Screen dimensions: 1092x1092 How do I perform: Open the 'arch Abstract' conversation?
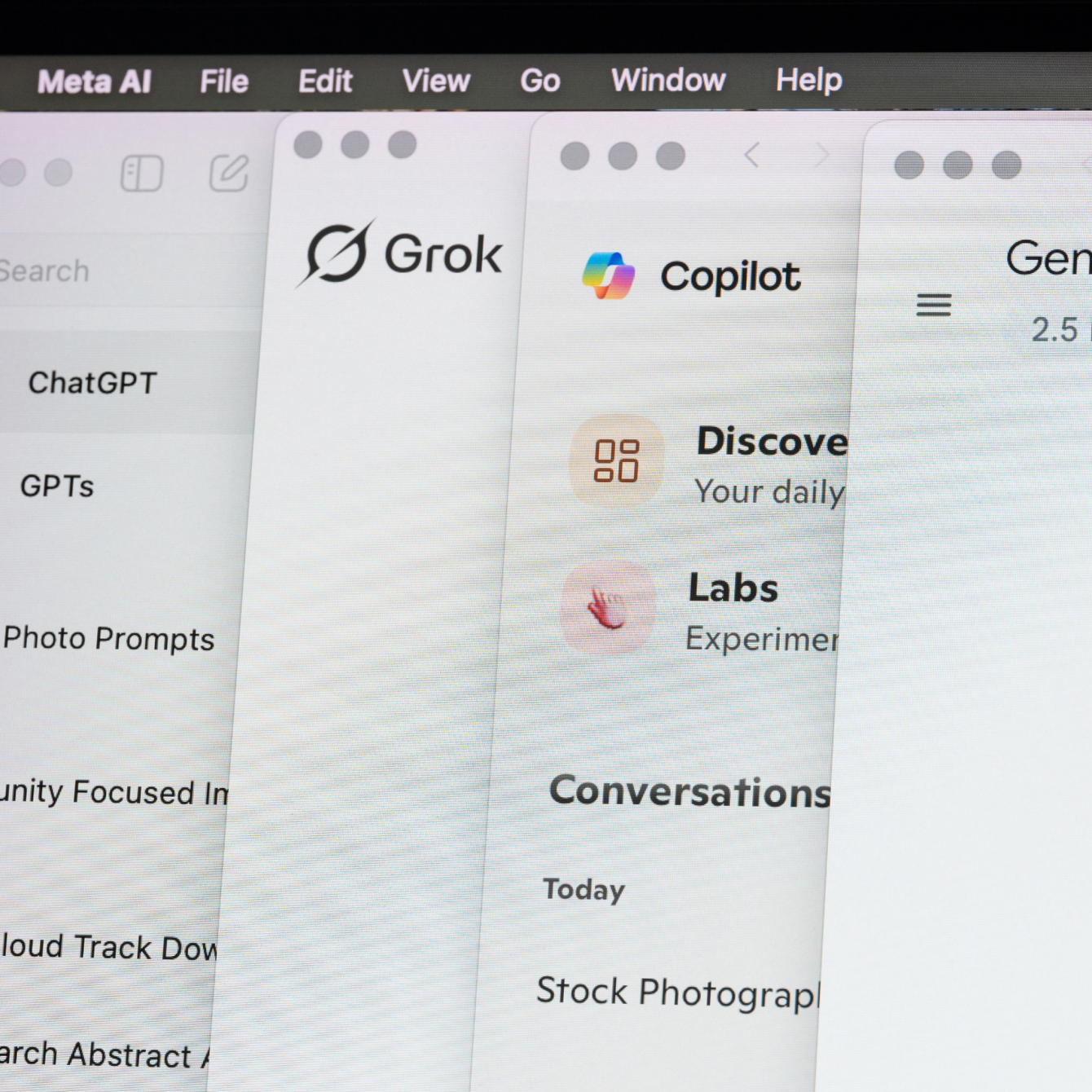pos(104,1054)
